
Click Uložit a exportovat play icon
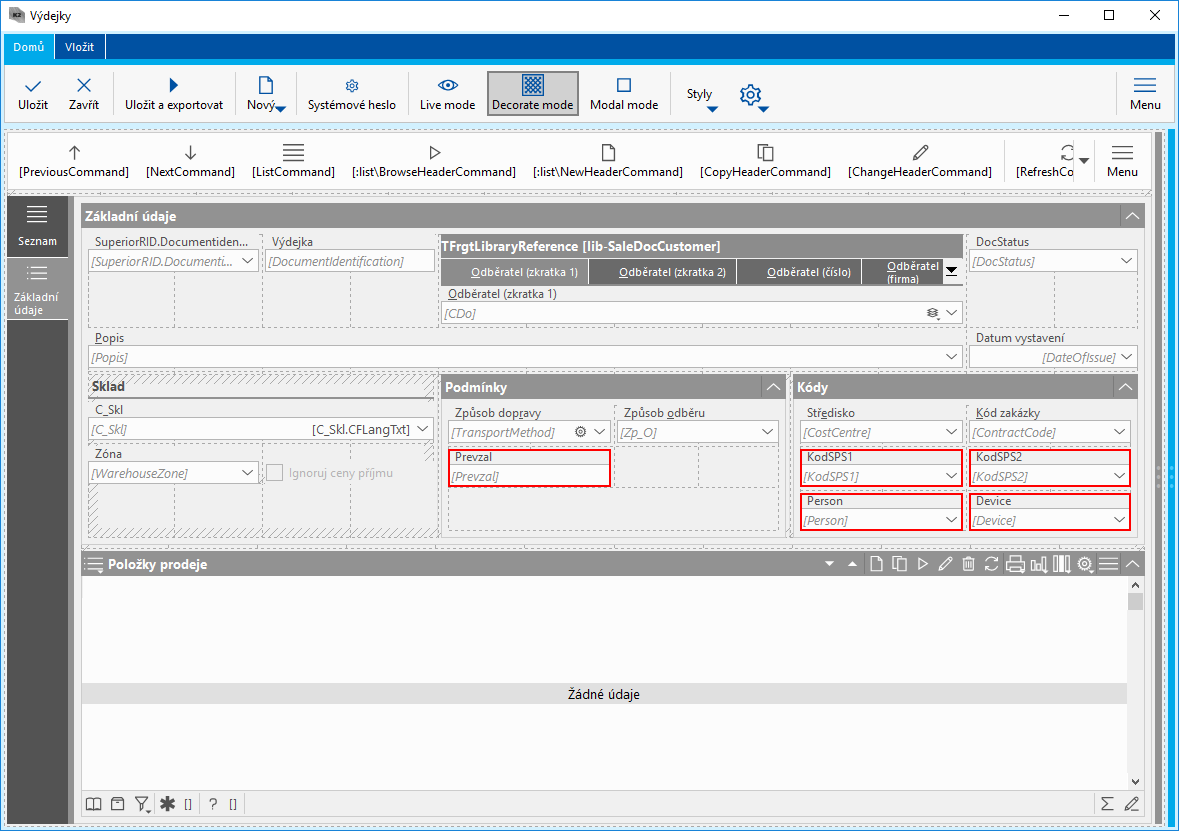pos(174,87)
